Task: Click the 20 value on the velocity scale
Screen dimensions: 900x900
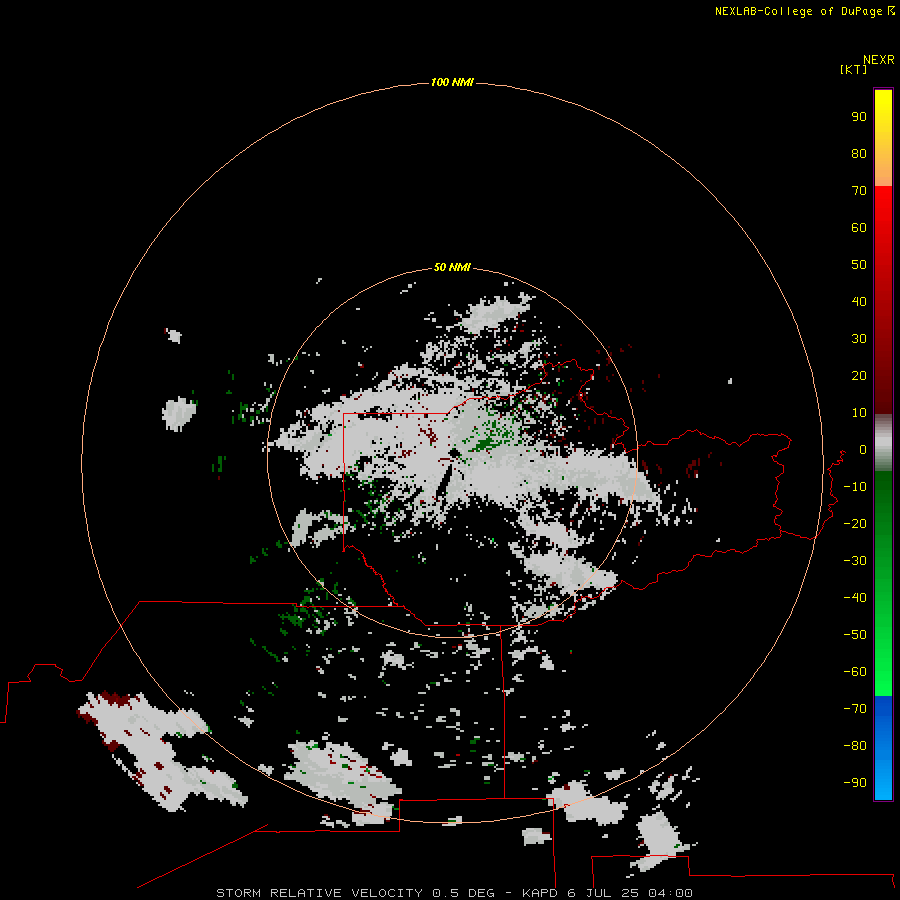Action: 859,375
